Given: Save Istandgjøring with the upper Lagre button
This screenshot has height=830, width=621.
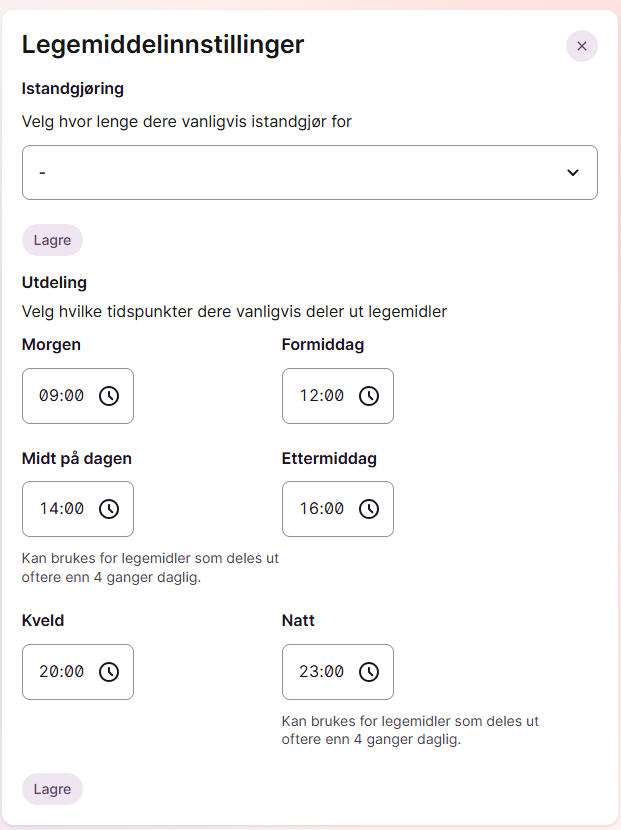Looking at the screenshot, I should [52, 240].
